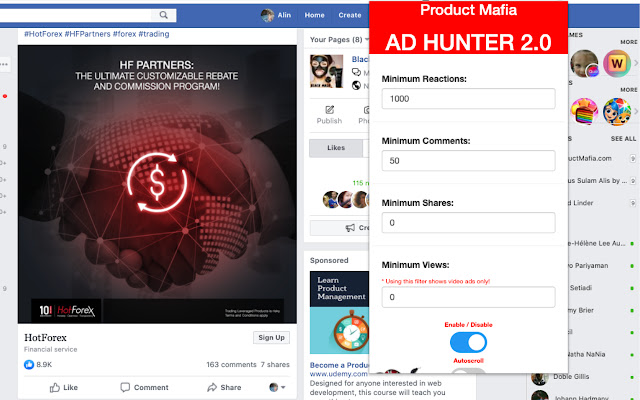Click the Share arrow icon on post
Image resolution: width=640 pixels, height=400 pixels.
212,387
